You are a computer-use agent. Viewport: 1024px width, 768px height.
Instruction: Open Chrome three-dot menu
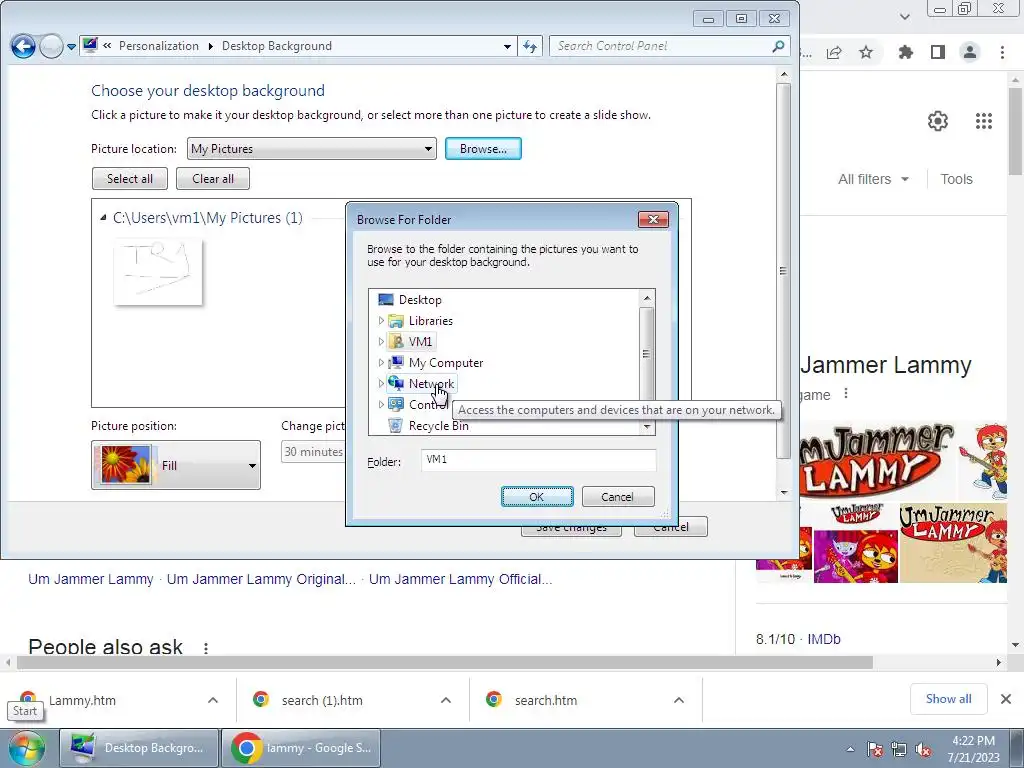(1002, 52)
